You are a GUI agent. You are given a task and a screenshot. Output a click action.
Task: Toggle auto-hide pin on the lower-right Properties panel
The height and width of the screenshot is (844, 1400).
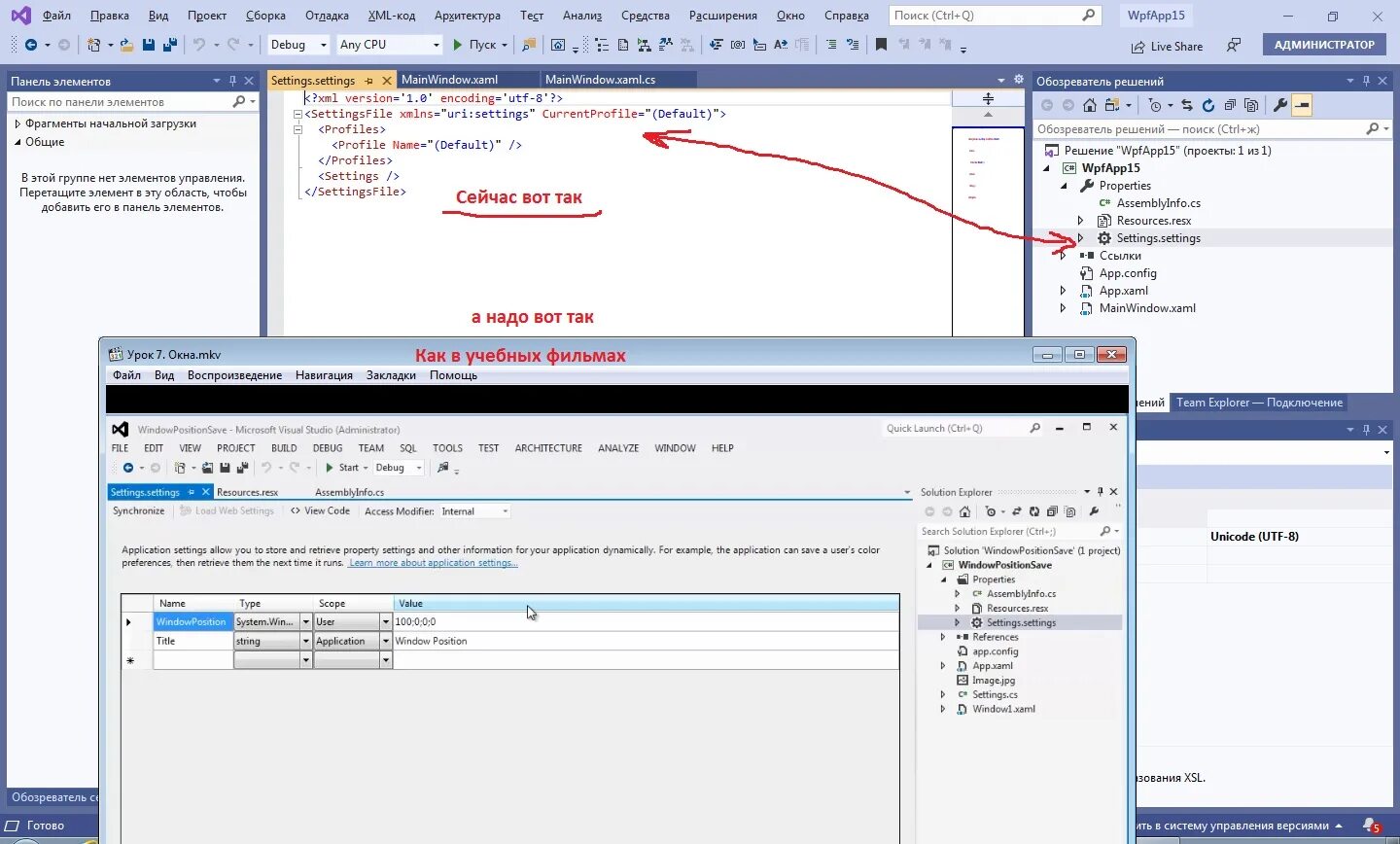click(x=1366, y=430)
